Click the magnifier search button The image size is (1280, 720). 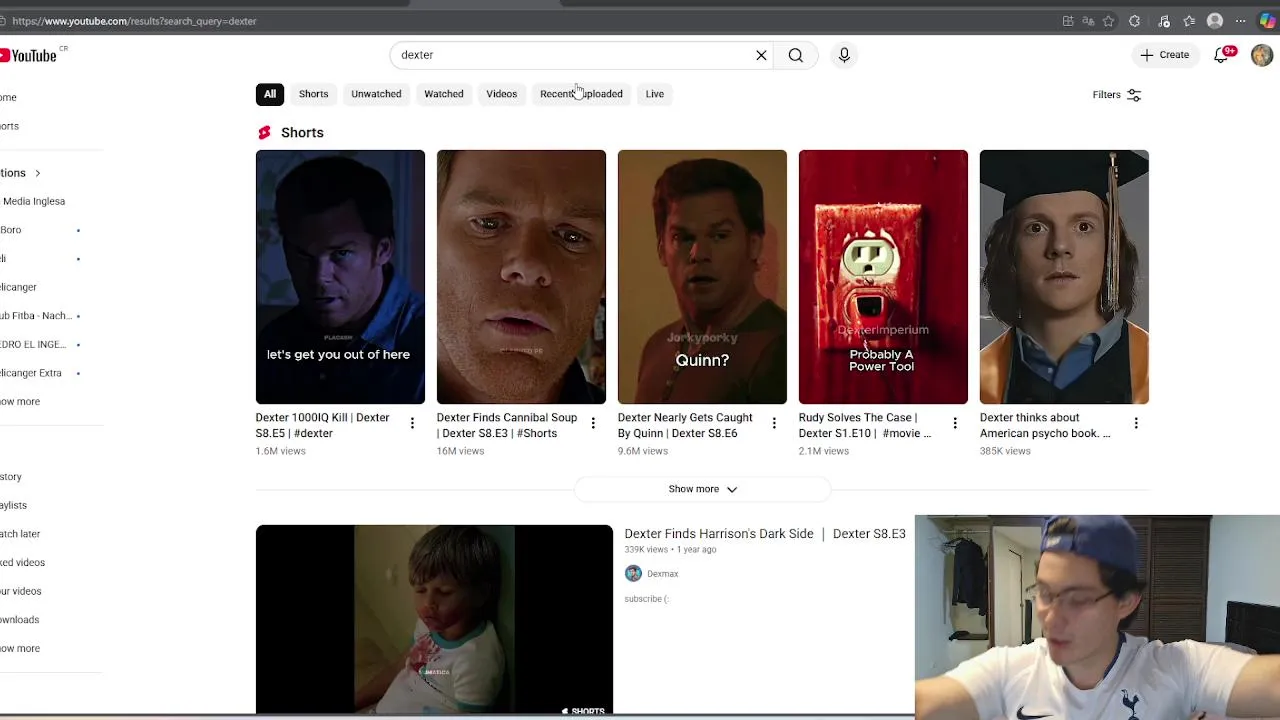795,55
